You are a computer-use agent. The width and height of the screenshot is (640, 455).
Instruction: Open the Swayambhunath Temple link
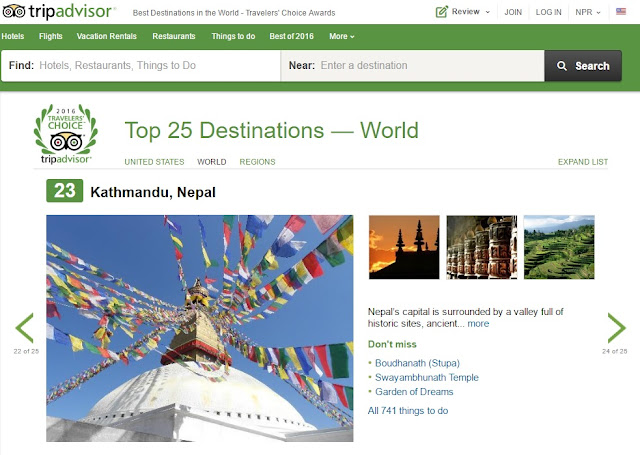pyautogui.click(x=427, y=377)
